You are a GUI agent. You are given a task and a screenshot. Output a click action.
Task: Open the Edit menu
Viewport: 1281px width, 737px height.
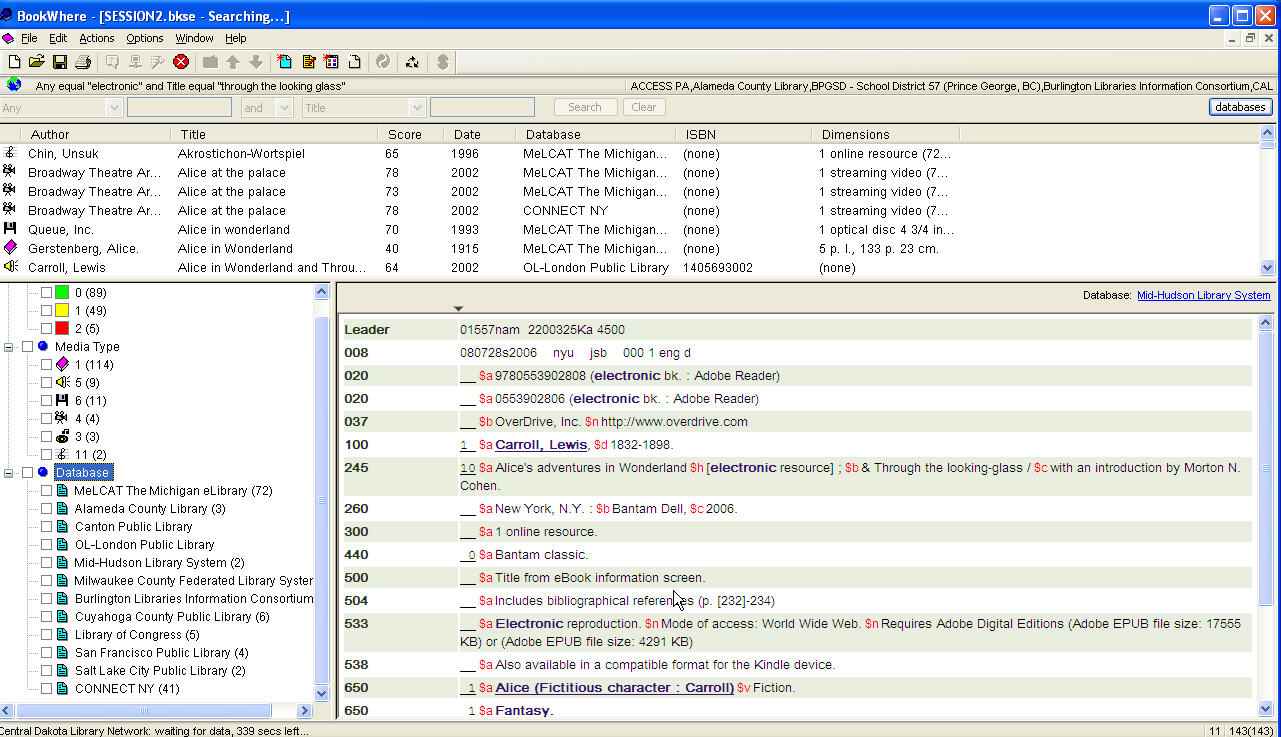pos(58,38)
